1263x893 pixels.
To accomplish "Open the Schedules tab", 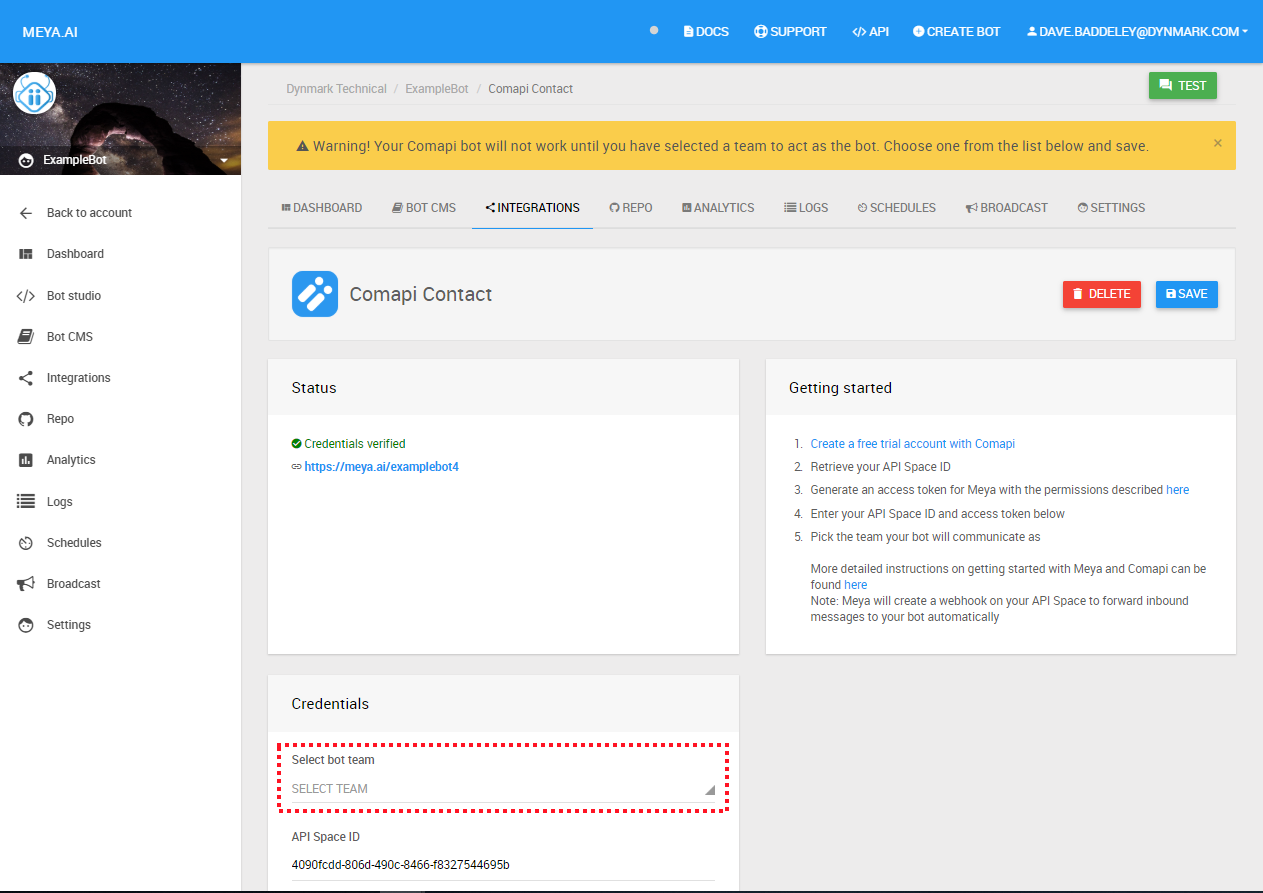I will click(897, 208).
